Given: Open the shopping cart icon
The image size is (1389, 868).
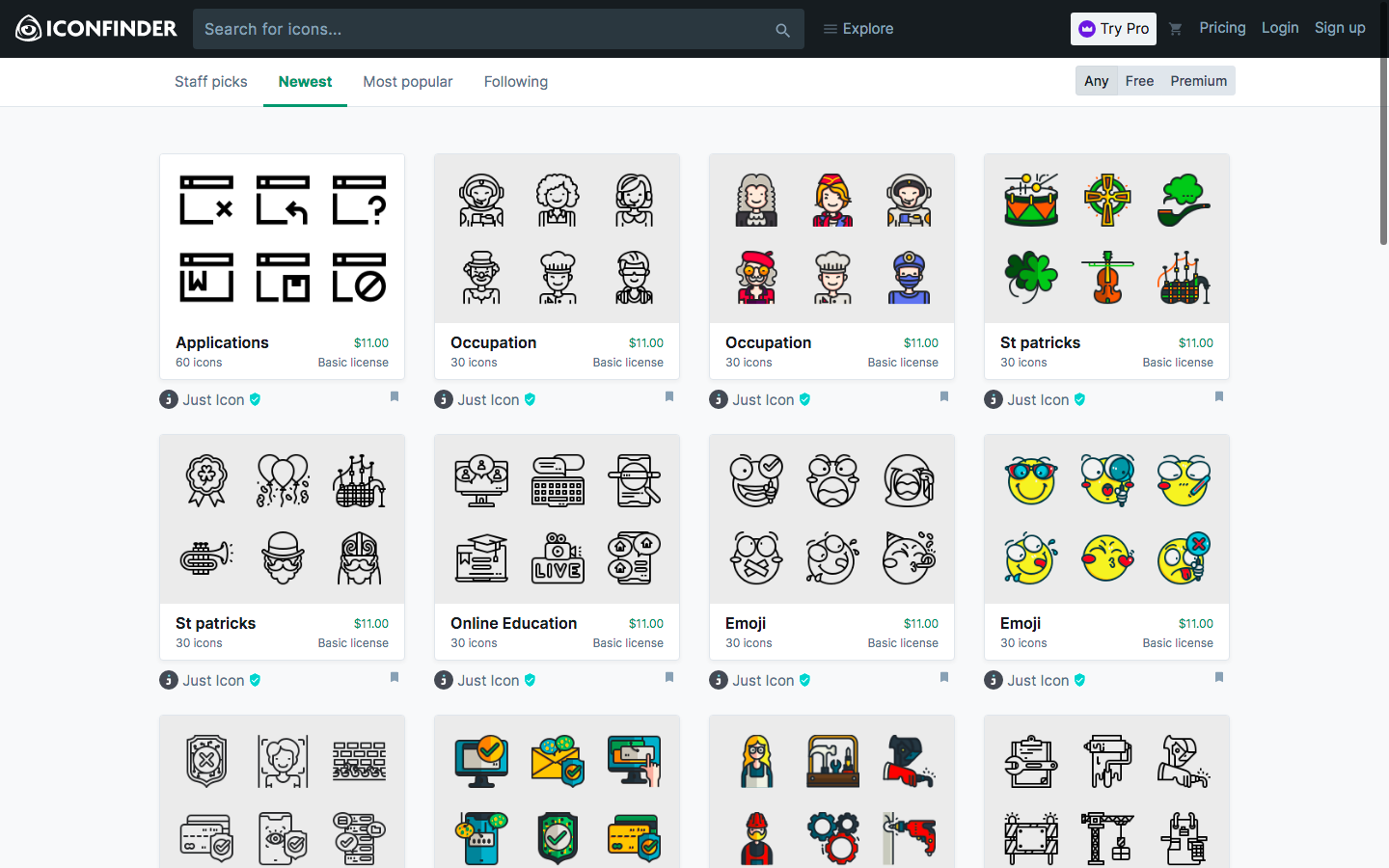Looking at the screenshot, I should click(1176, 29).
